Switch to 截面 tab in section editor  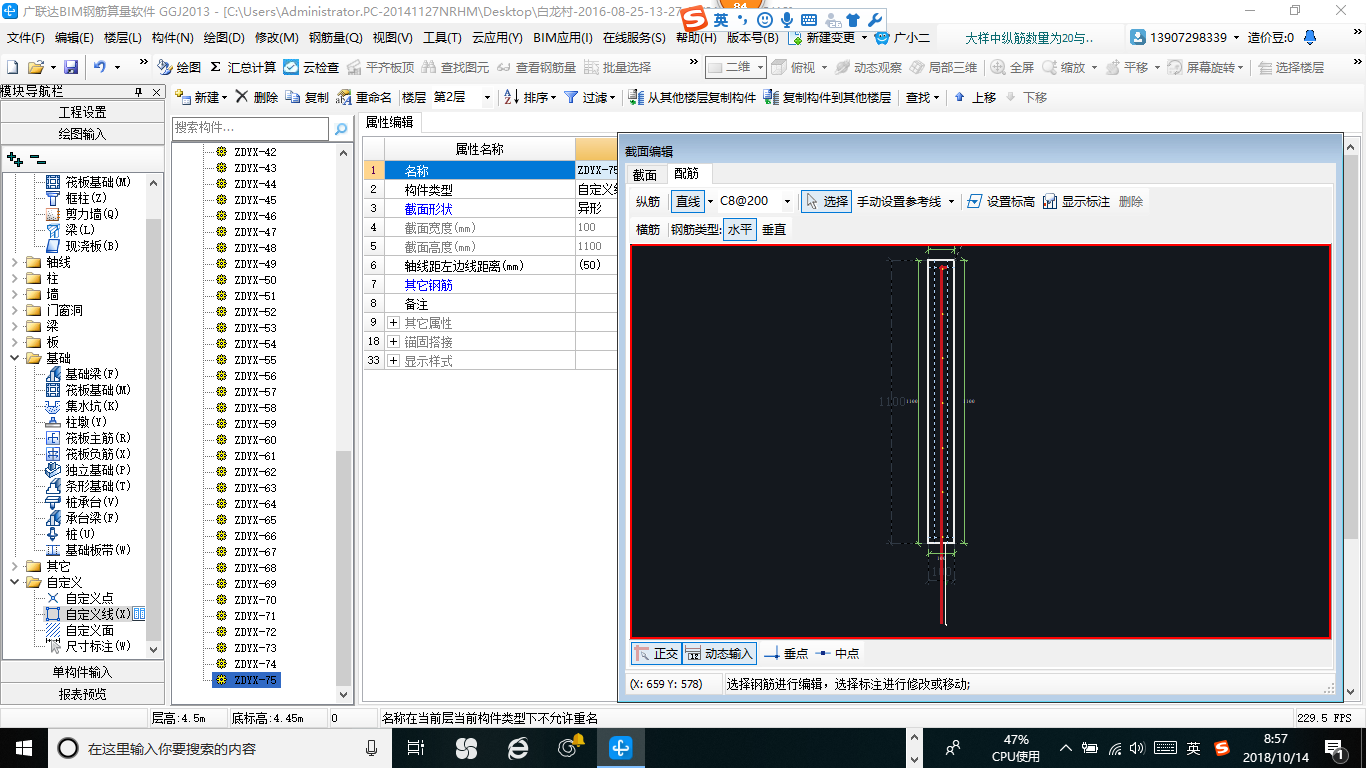(x=645, y=174)
